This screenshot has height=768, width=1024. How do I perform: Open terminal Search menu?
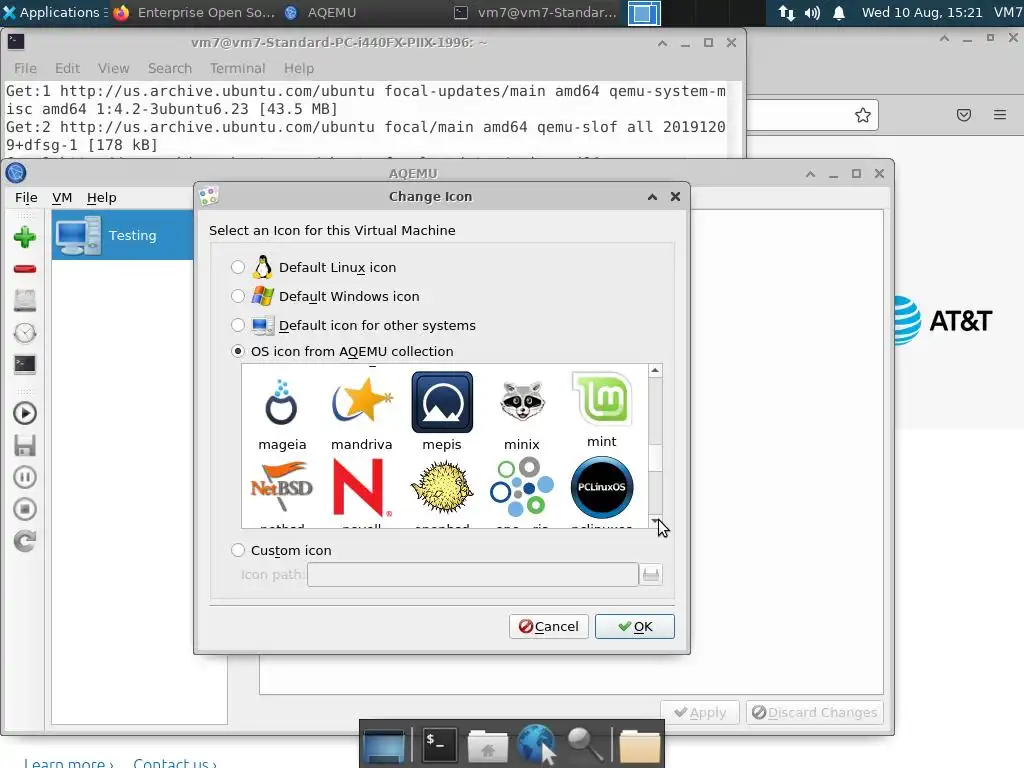click(x=170, y=68)
